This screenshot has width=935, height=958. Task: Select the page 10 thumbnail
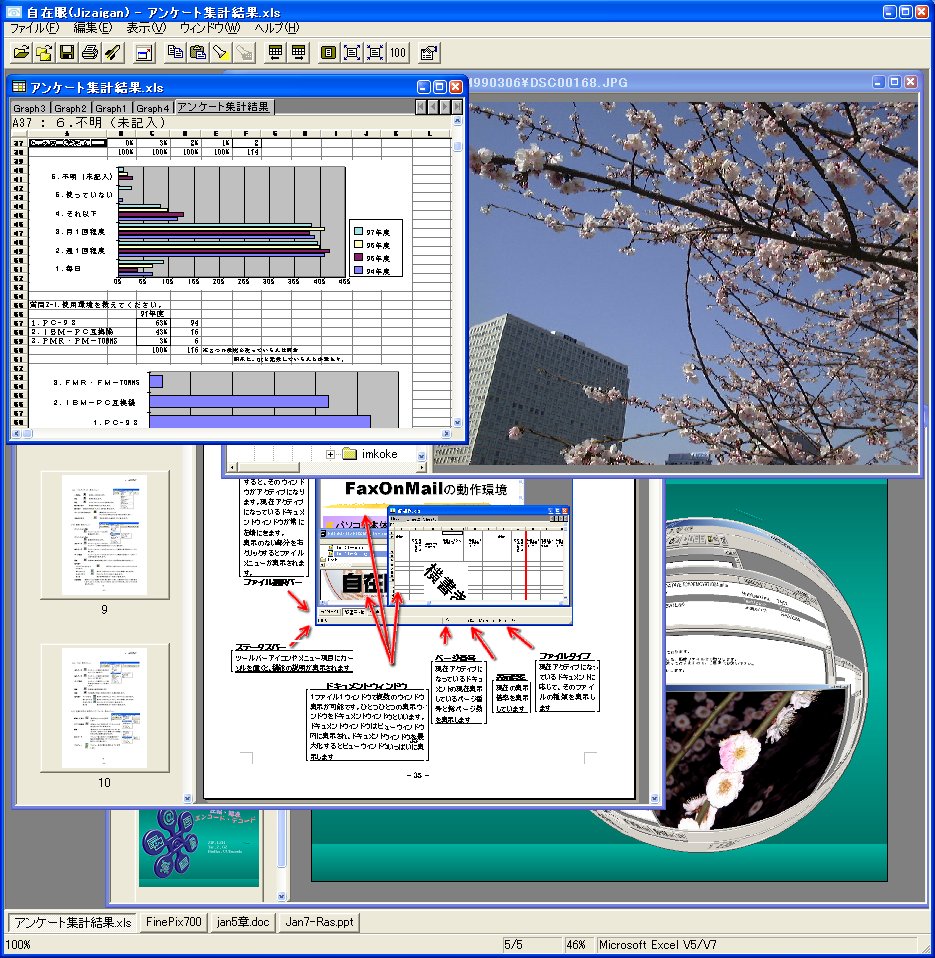pos(104,708)
